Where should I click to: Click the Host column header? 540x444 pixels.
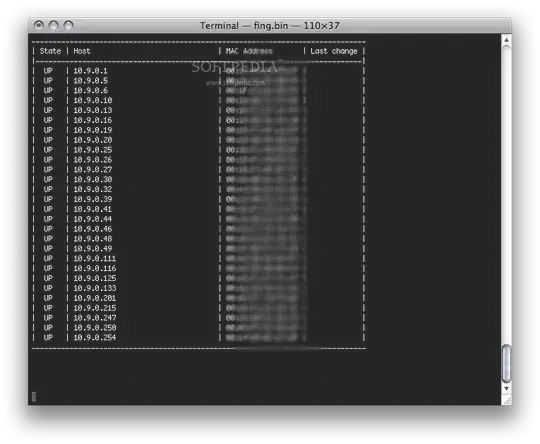[82, 51]
